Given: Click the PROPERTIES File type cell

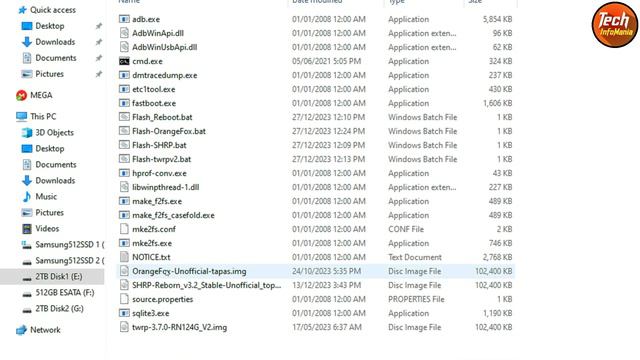Looking at the screenshot, I should click(416, 299).
